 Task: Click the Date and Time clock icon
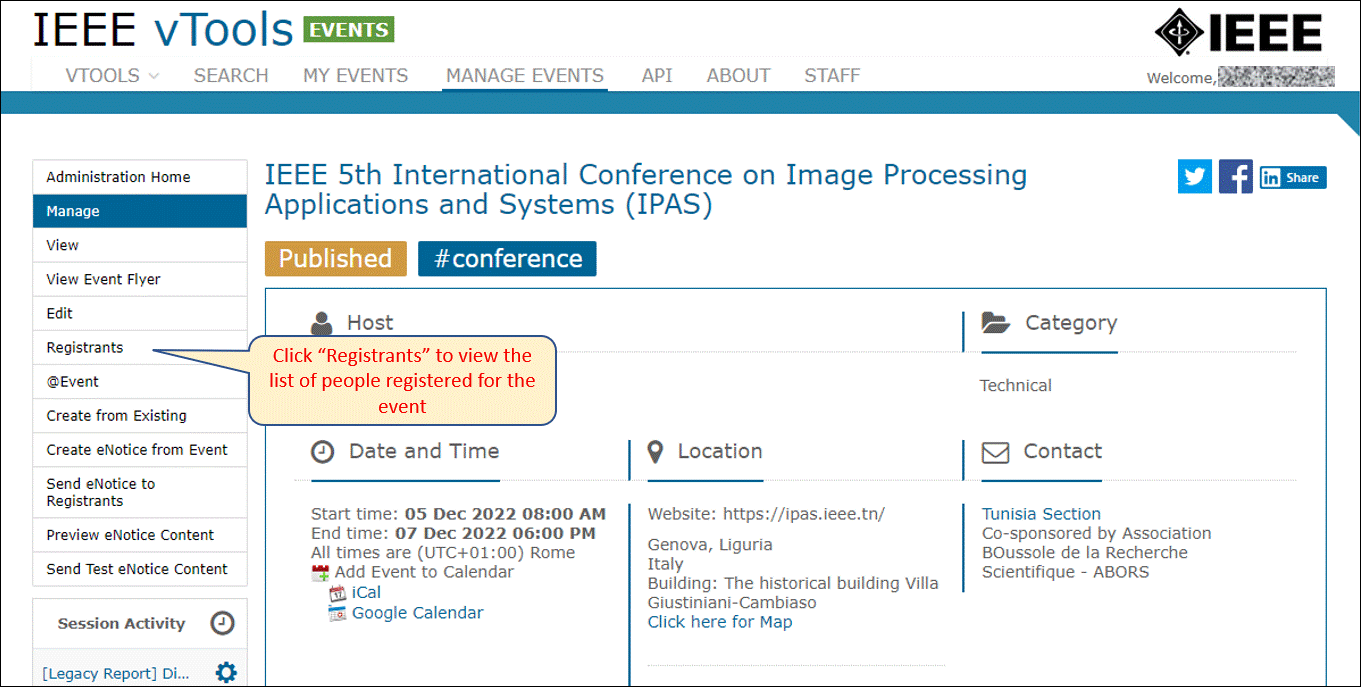point(322,452)
